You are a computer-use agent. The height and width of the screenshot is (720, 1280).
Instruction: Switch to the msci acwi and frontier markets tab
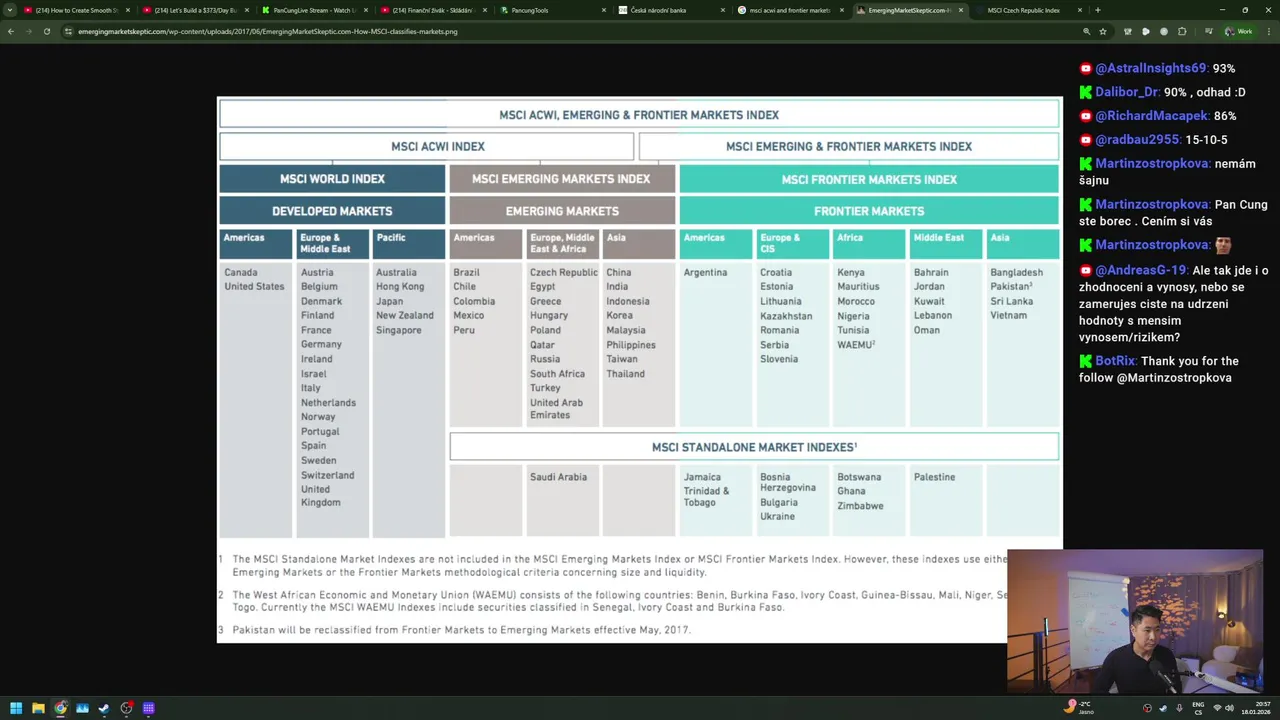click(x=791, y=10)
